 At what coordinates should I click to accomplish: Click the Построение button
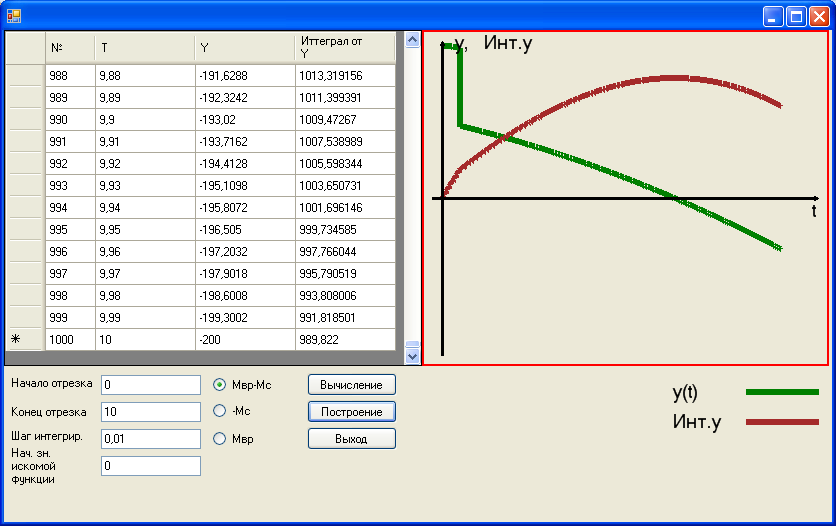point(352,412)
